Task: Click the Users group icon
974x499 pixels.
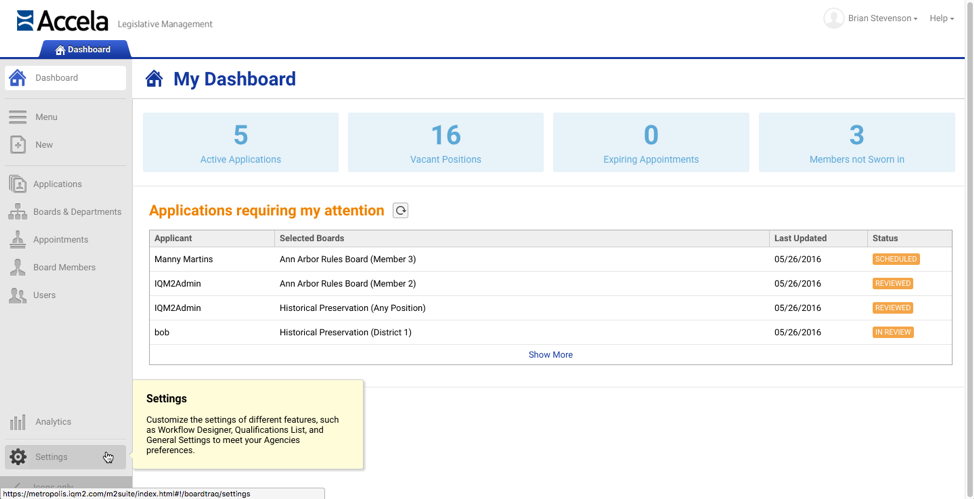Action: [17, 295]
